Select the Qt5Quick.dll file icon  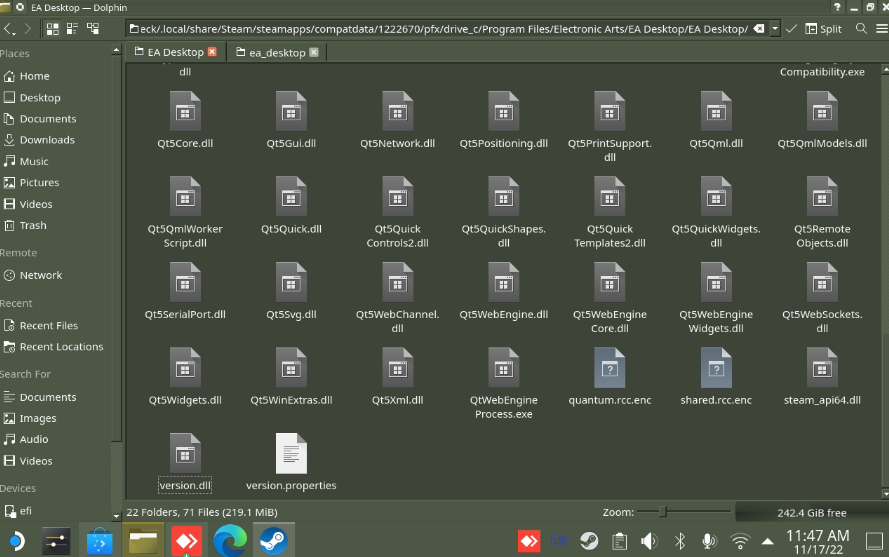[x=291, y=197]
